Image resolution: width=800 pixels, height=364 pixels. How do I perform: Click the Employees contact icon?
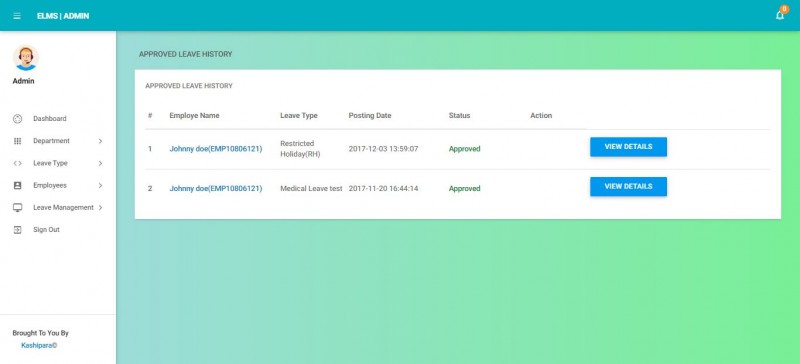point(17,185)
